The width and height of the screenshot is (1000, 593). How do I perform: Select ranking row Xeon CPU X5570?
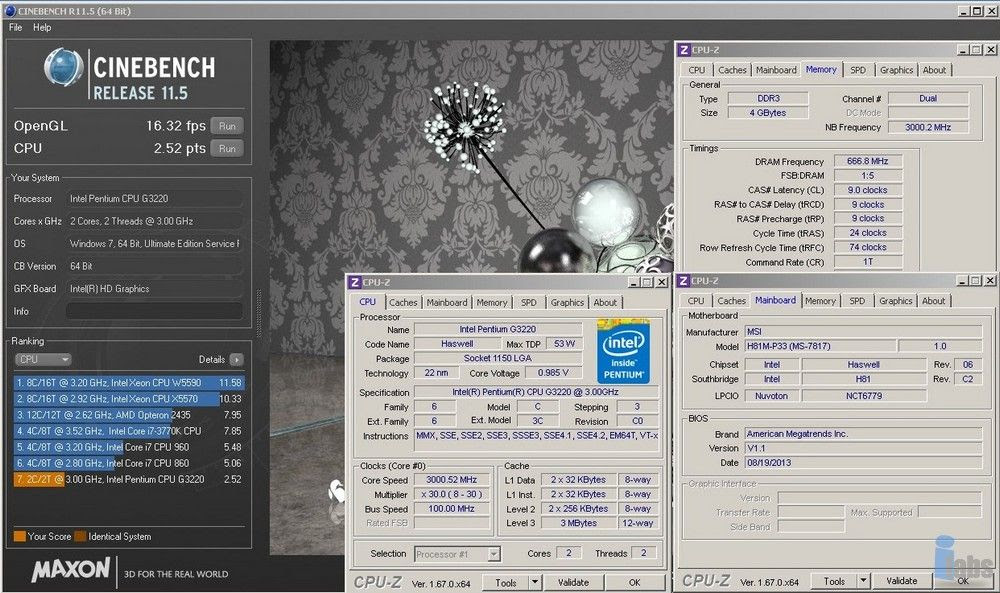click(129, 399)
